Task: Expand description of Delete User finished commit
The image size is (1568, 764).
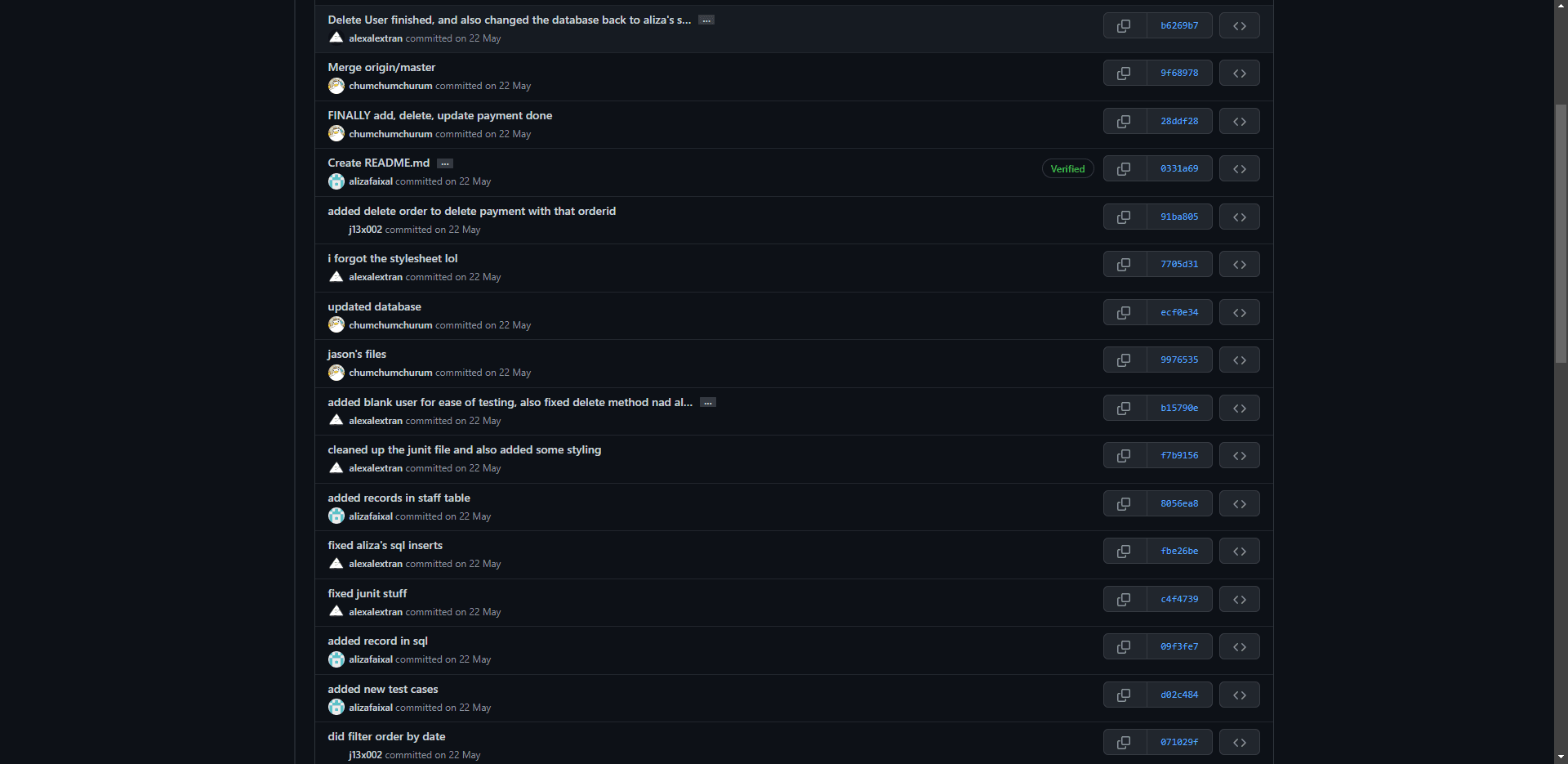Action: point(706,20)
